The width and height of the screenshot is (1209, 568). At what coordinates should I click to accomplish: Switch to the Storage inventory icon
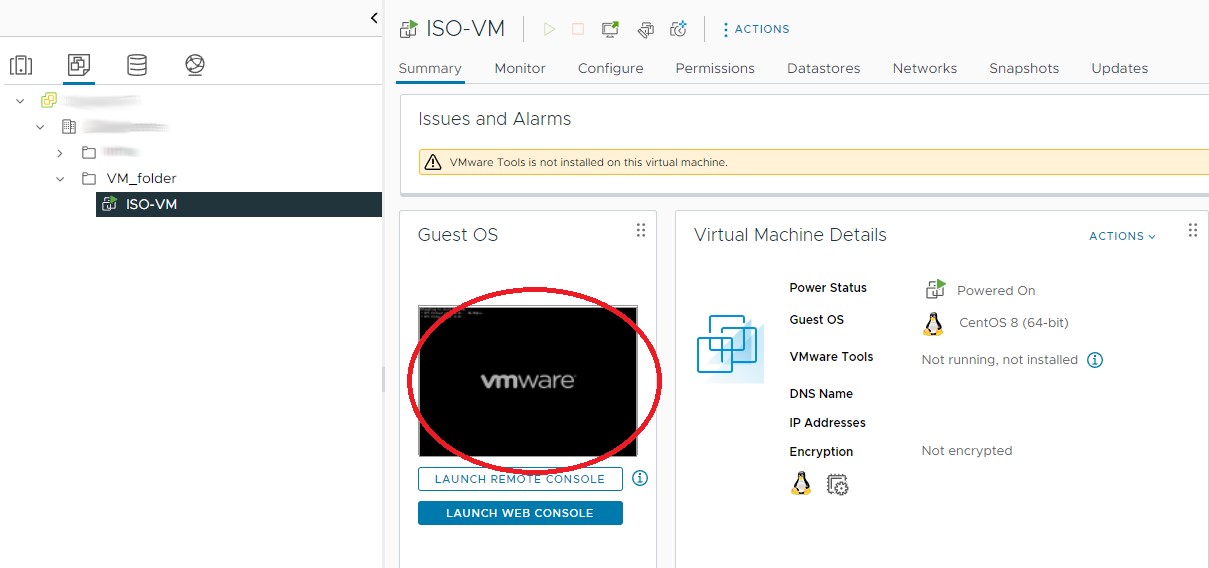tap(137, 66)
